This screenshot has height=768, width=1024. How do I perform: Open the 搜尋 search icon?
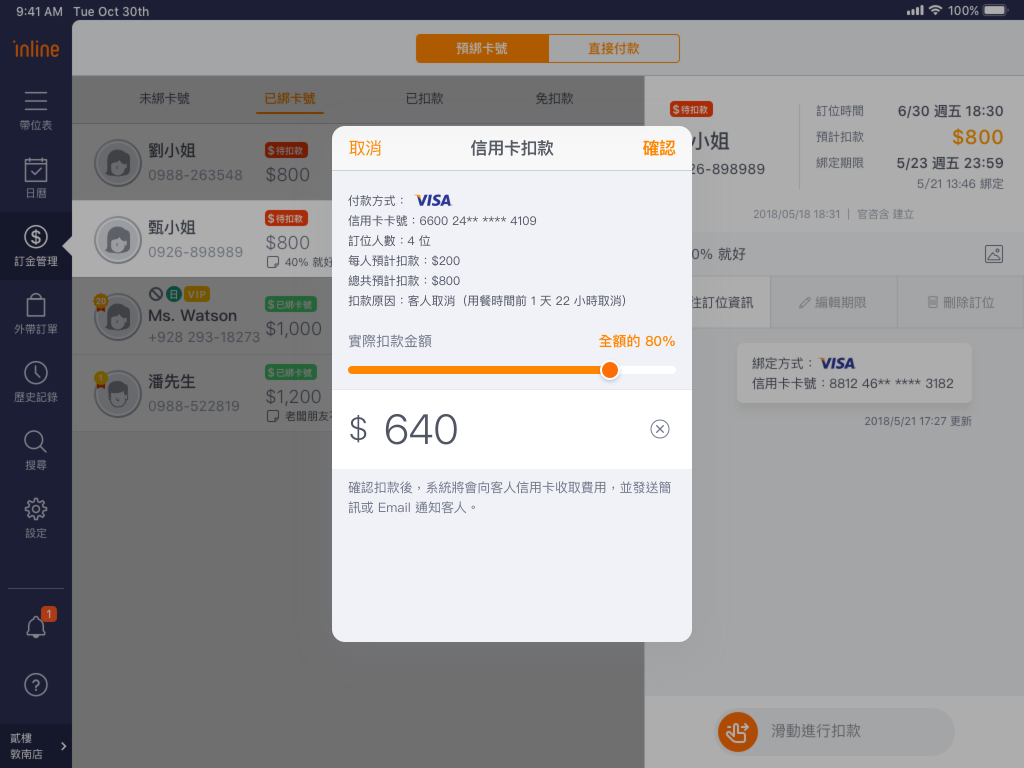point(36,442)
